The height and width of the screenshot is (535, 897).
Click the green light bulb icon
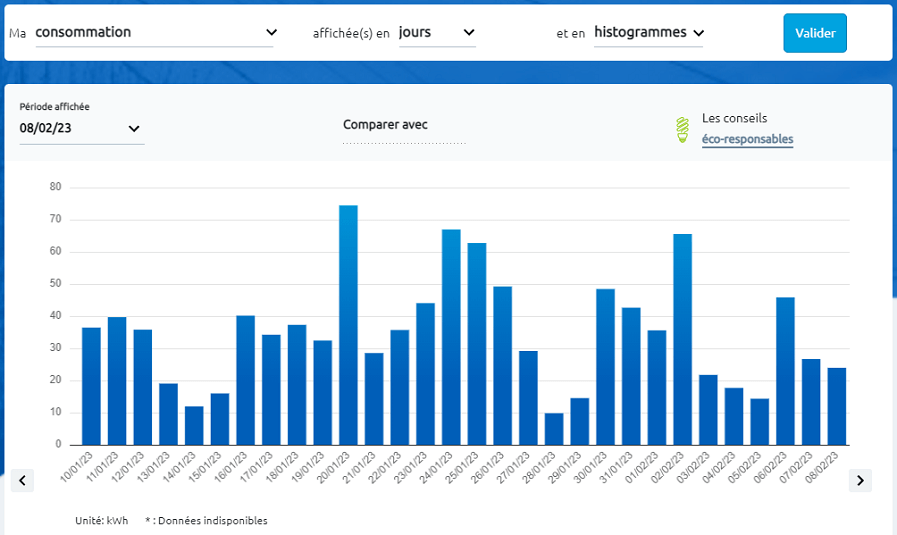click(x=682, y=130)
